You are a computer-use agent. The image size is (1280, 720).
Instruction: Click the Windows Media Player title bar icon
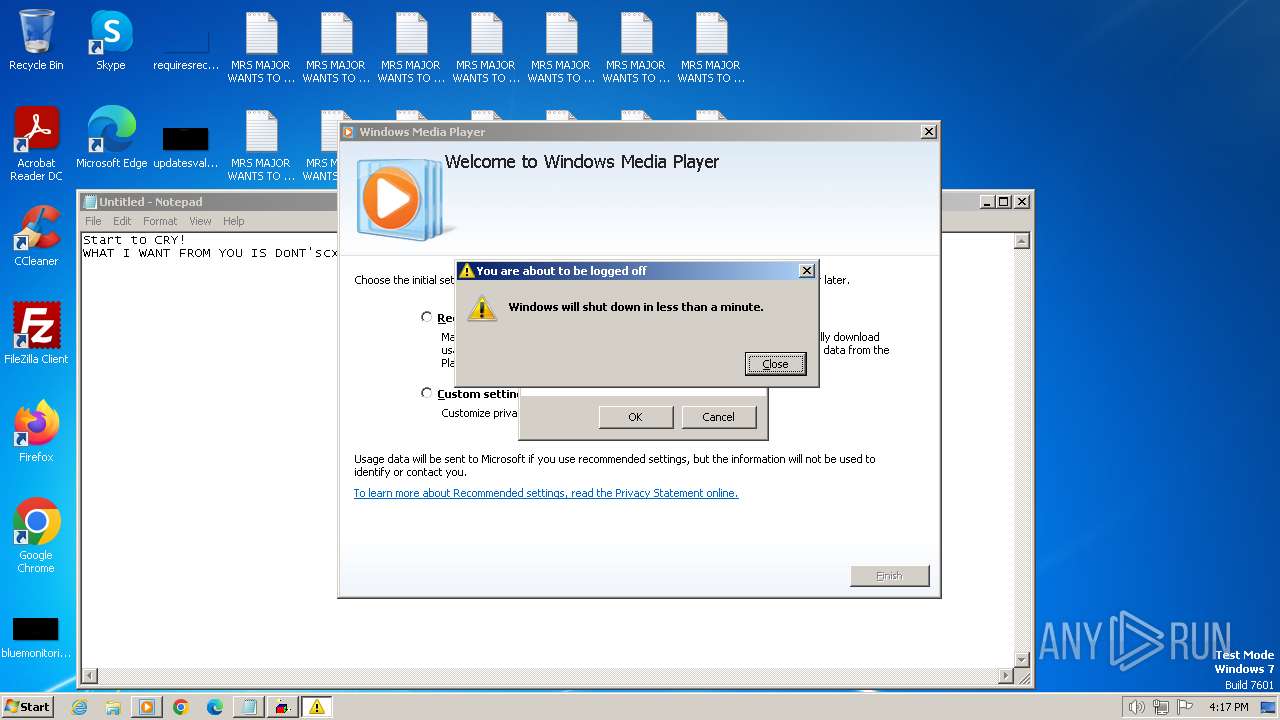pyautogui.click(x=349, y=132)
